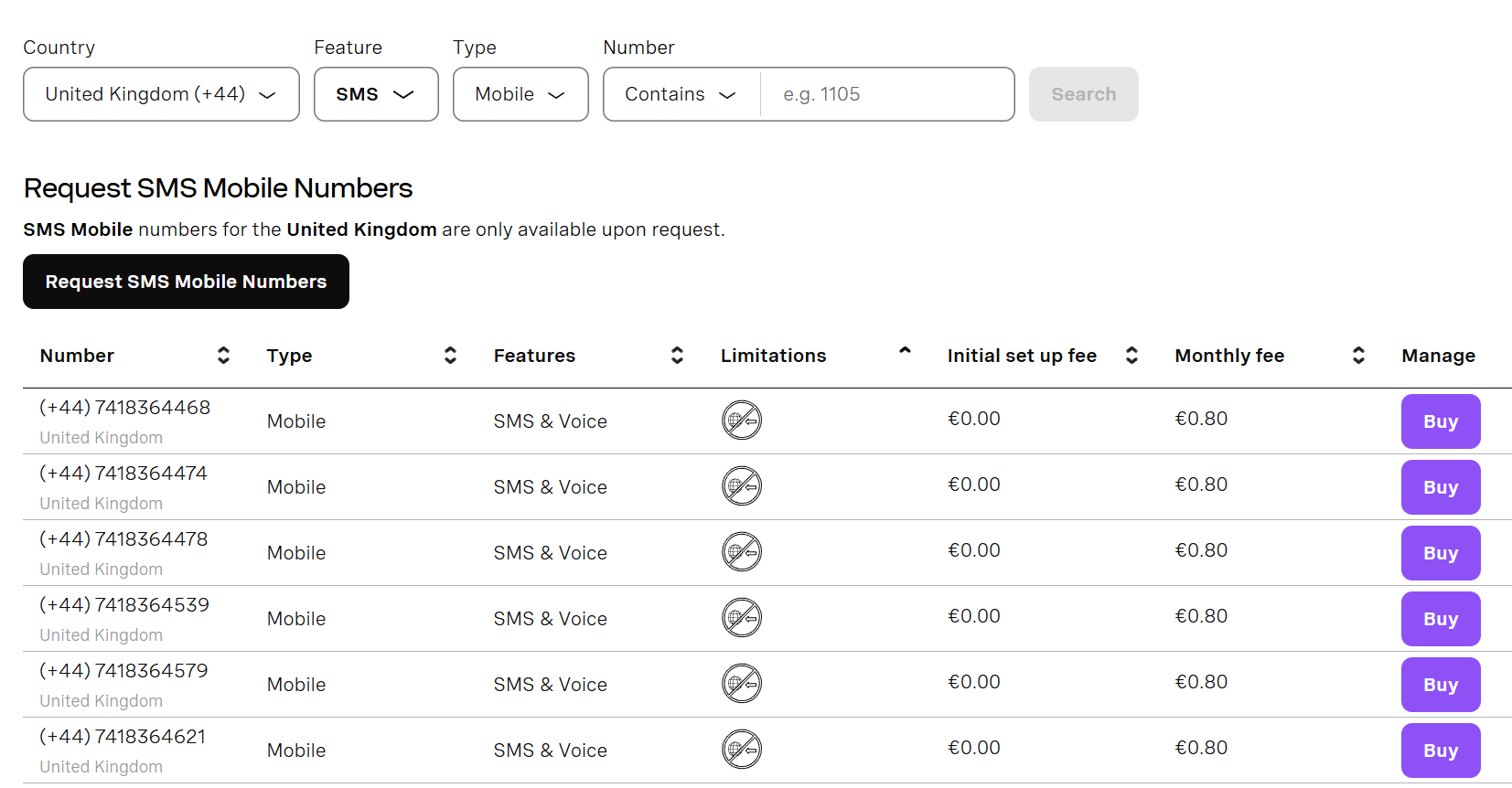Buy number 7418364621
Image resolution: width=1512 pixels, height=788 pixels.
coord(1441,751)
